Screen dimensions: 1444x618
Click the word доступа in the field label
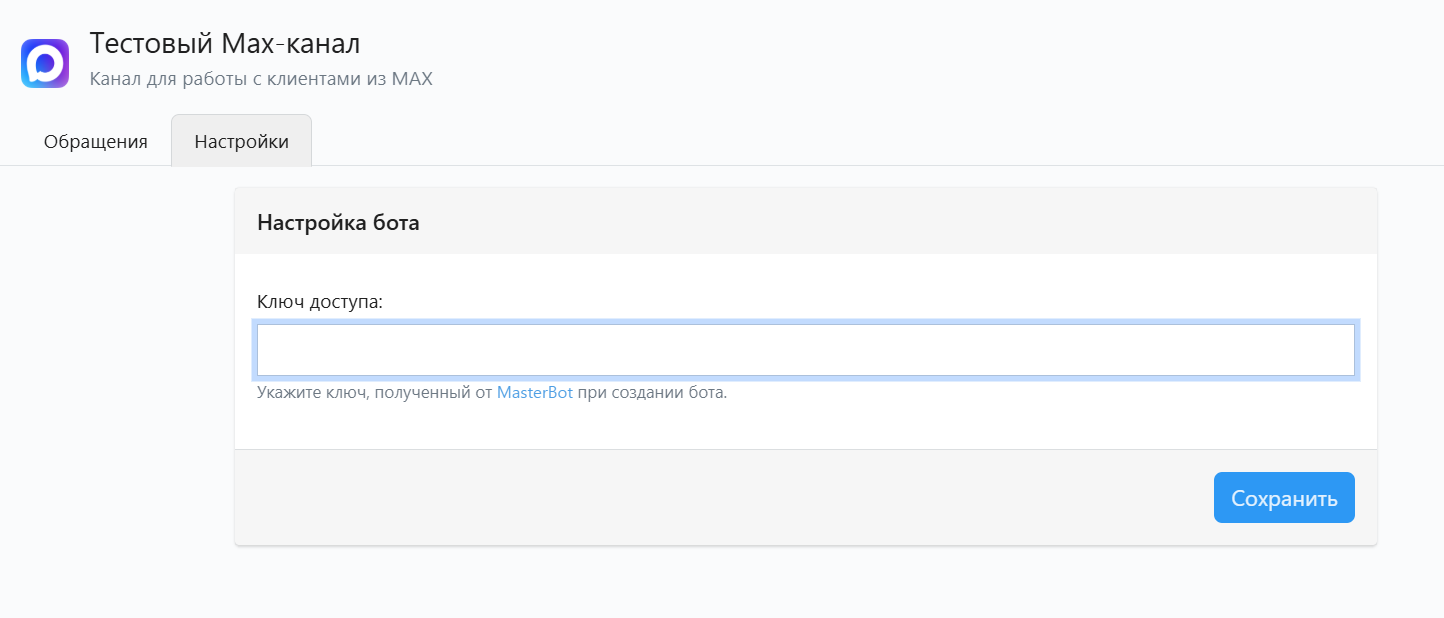(x=349, y=301)
